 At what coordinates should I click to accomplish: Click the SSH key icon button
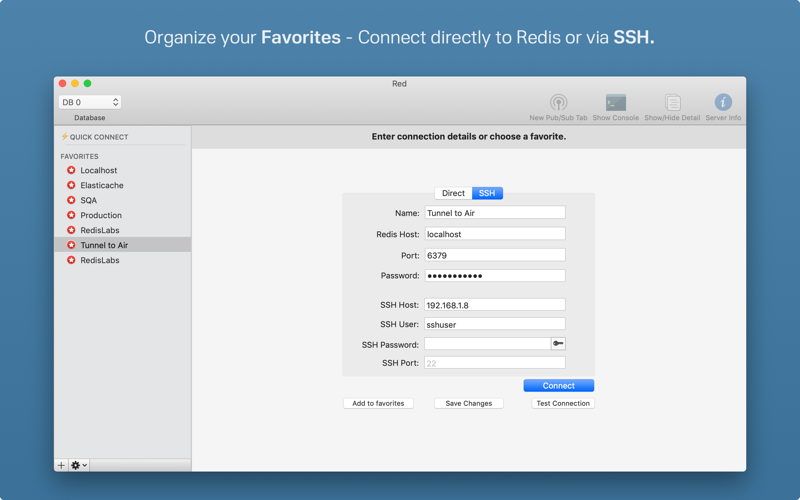pyautogui.click(x=558, y=344)
